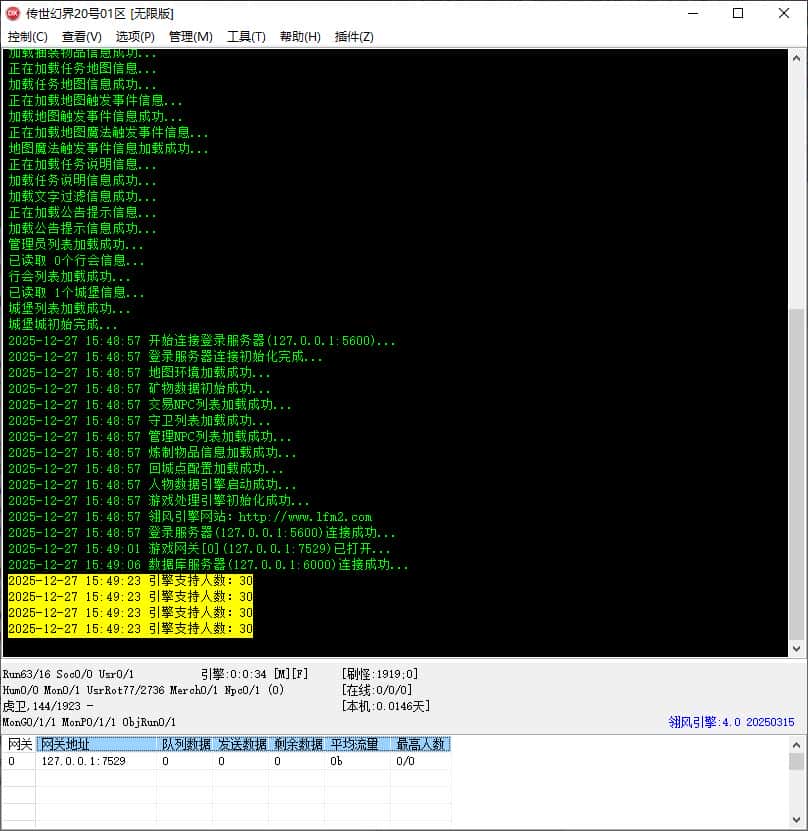This screenshot has height=831, width=808.
Task: Click the 剩余数据 column header
Action: (297, 744)
